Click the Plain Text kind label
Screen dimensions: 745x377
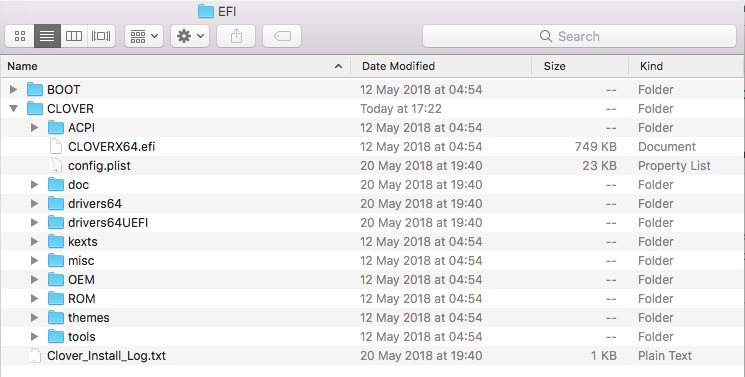tap(665, 356)
